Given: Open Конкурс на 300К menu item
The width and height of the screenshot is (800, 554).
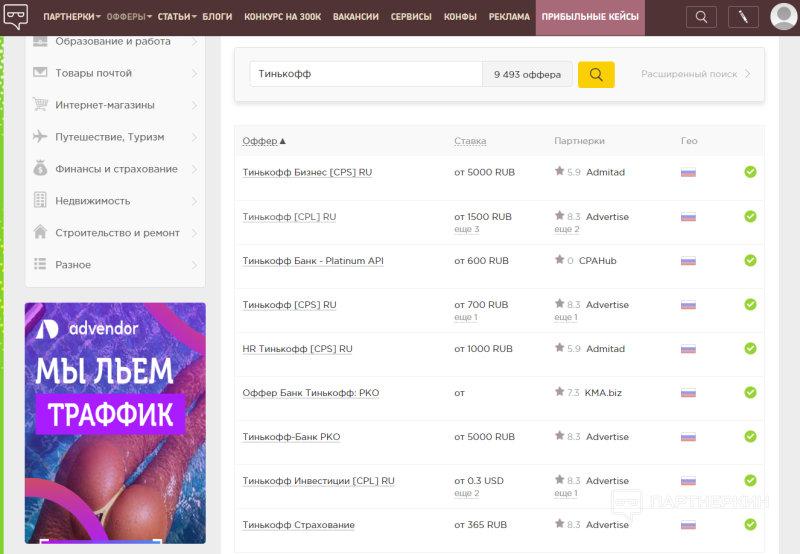Looking at the screenshot, I should click(x=283, y=17).
